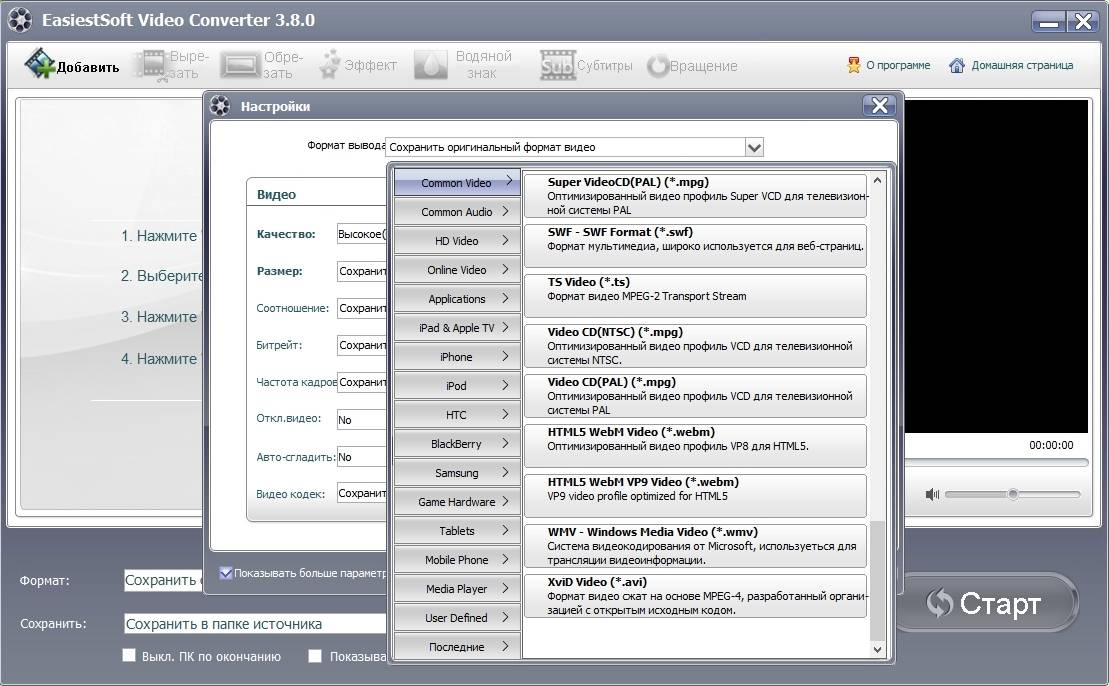Screen dimensions: 1109x686
Task: Open the User Defined category
Action: coord(457,617)
